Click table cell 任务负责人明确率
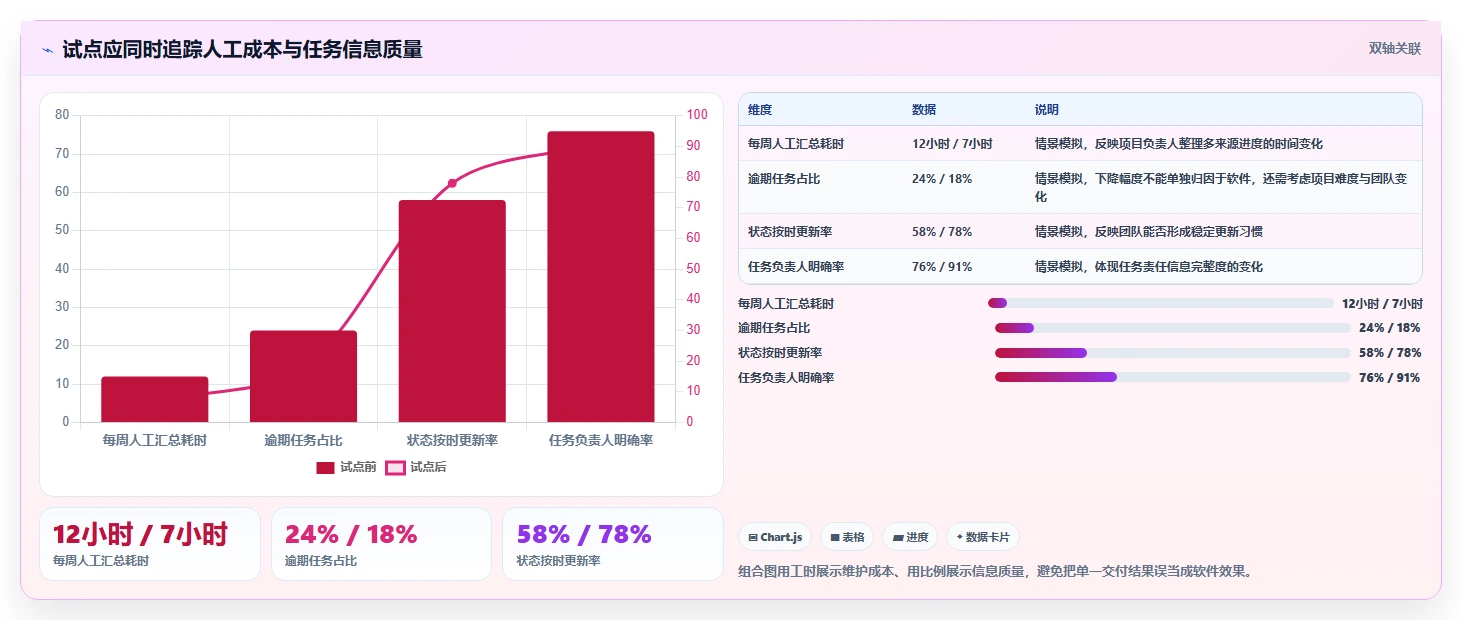The width and height of the screenshot is (1462, 620). (796, 267)
